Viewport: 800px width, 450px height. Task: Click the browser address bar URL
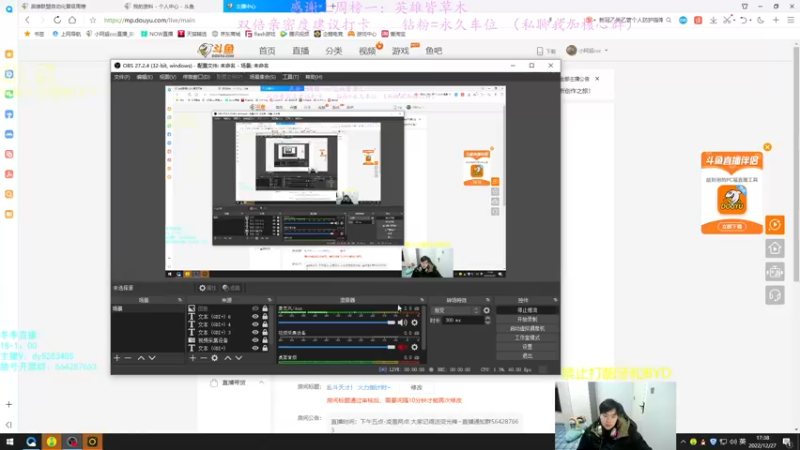(149, 20)
